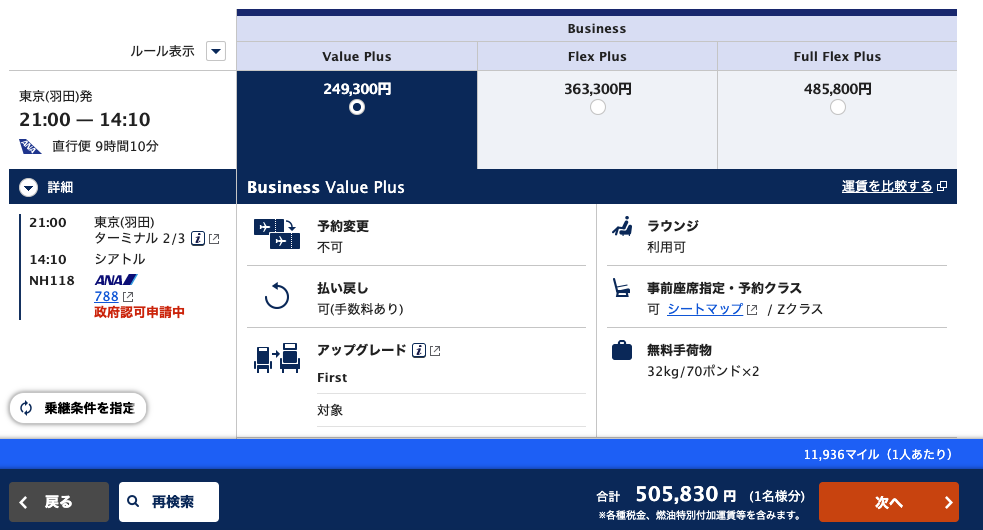
Task: Click the Value Plus column header
Action: point(357,57)
